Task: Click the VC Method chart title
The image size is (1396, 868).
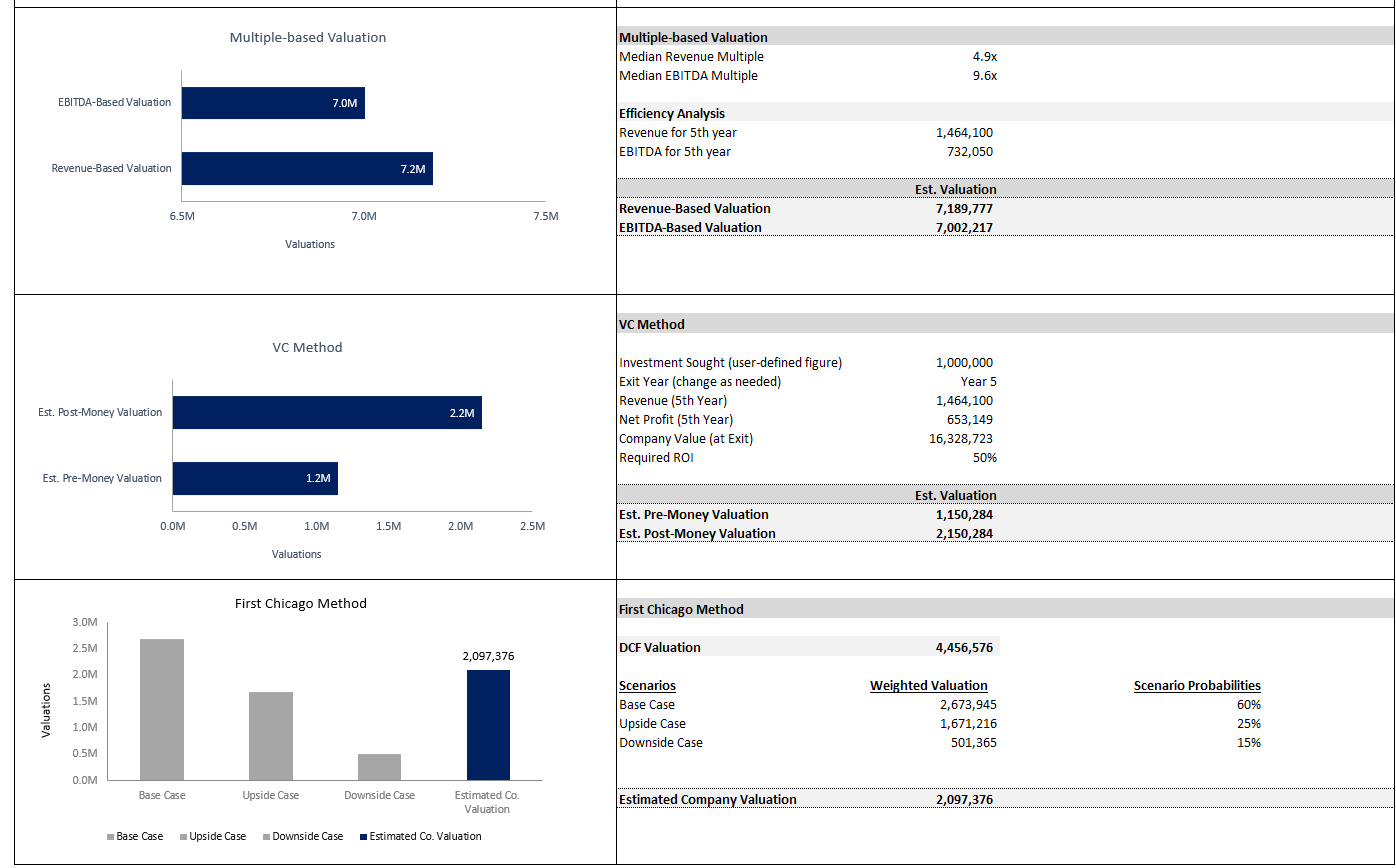Action: 307,348
